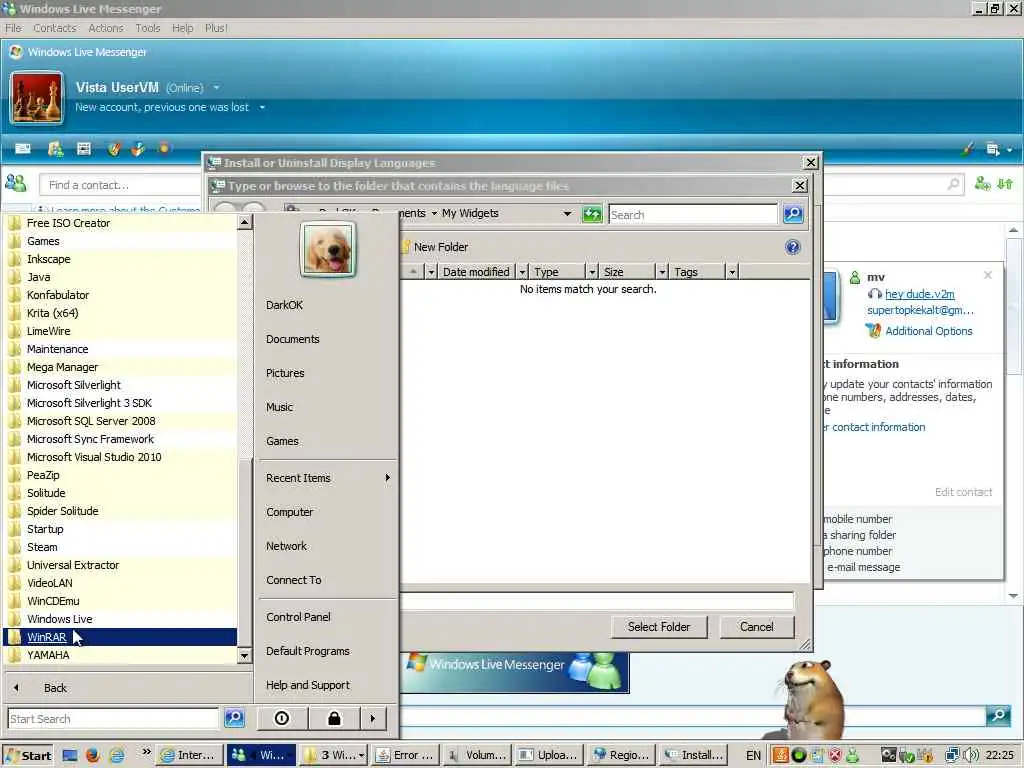Click the Start button on taskbar
Screen dimensions: 1024x768
coord(27,756)
